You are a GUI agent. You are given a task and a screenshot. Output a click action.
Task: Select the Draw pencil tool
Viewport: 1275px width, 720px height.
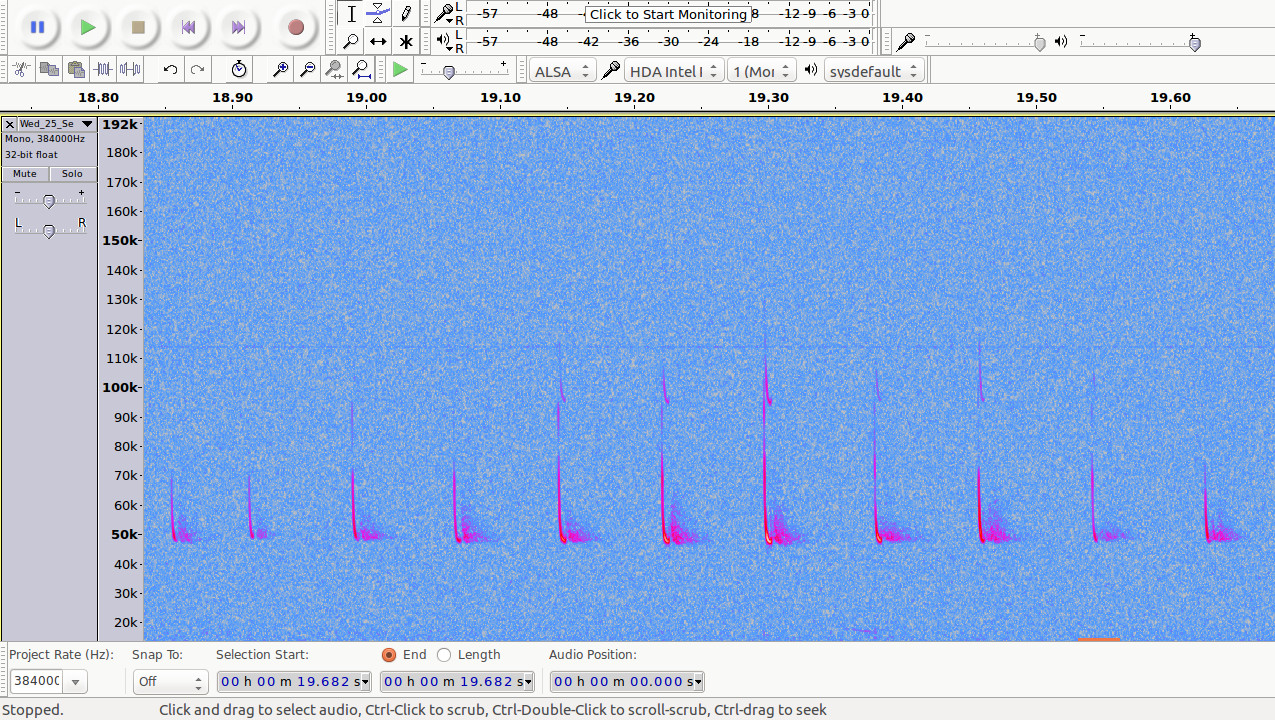(405, 14)
